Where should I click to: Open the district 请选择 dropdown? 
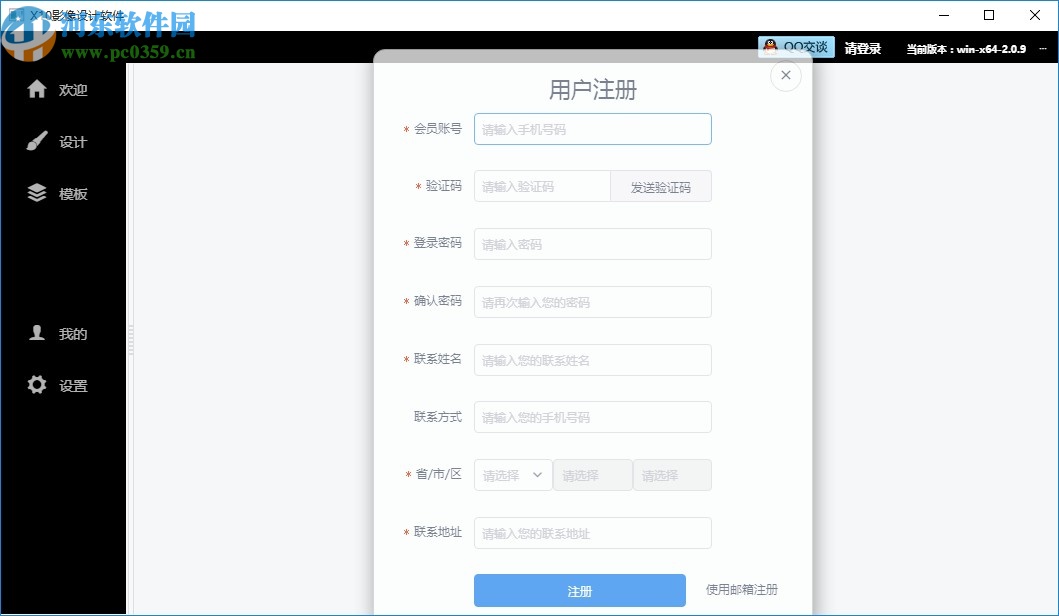point(671,475)
